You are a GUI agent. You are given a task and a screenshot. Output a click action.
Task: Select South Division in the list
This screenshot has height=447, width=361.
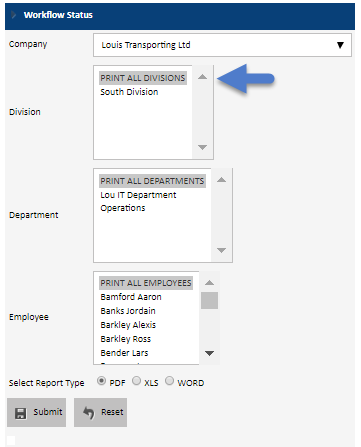[x=129, y=92]
